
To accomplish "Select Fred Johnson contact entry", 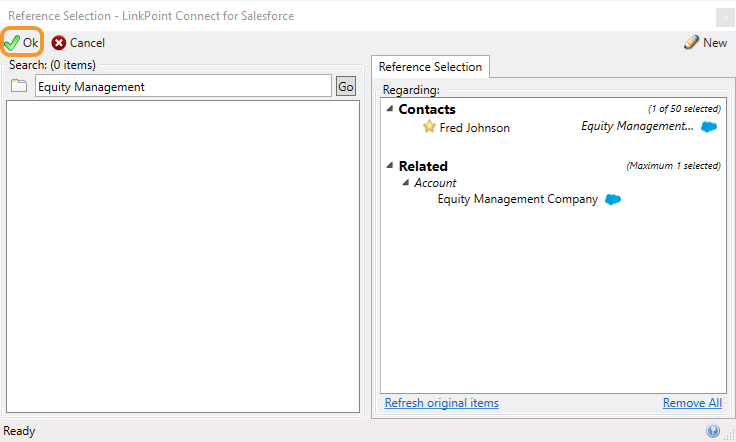I will coord(475,128).
